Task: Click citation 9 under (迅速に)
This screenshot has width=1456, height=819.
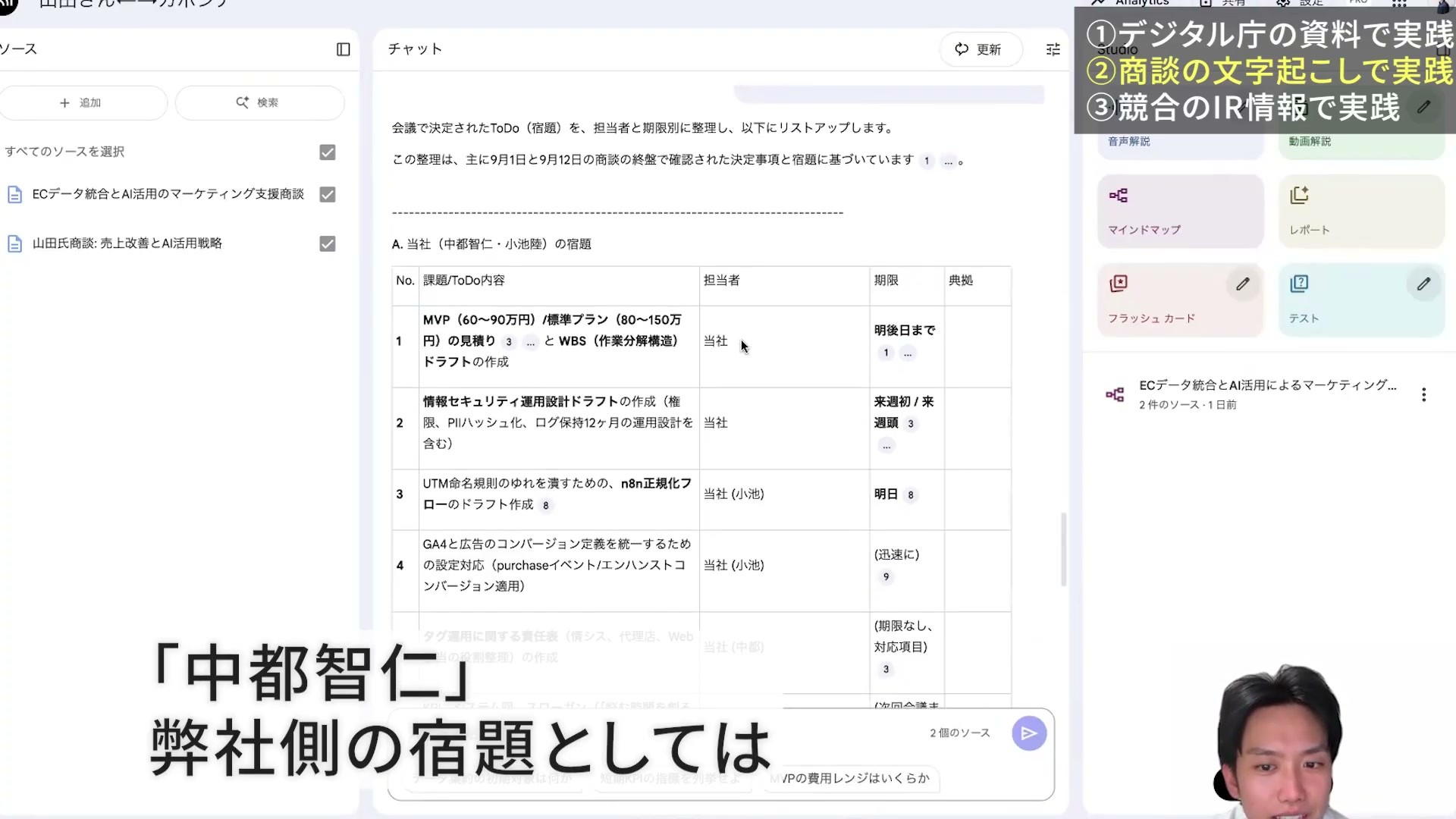Action: pos(886,577)
